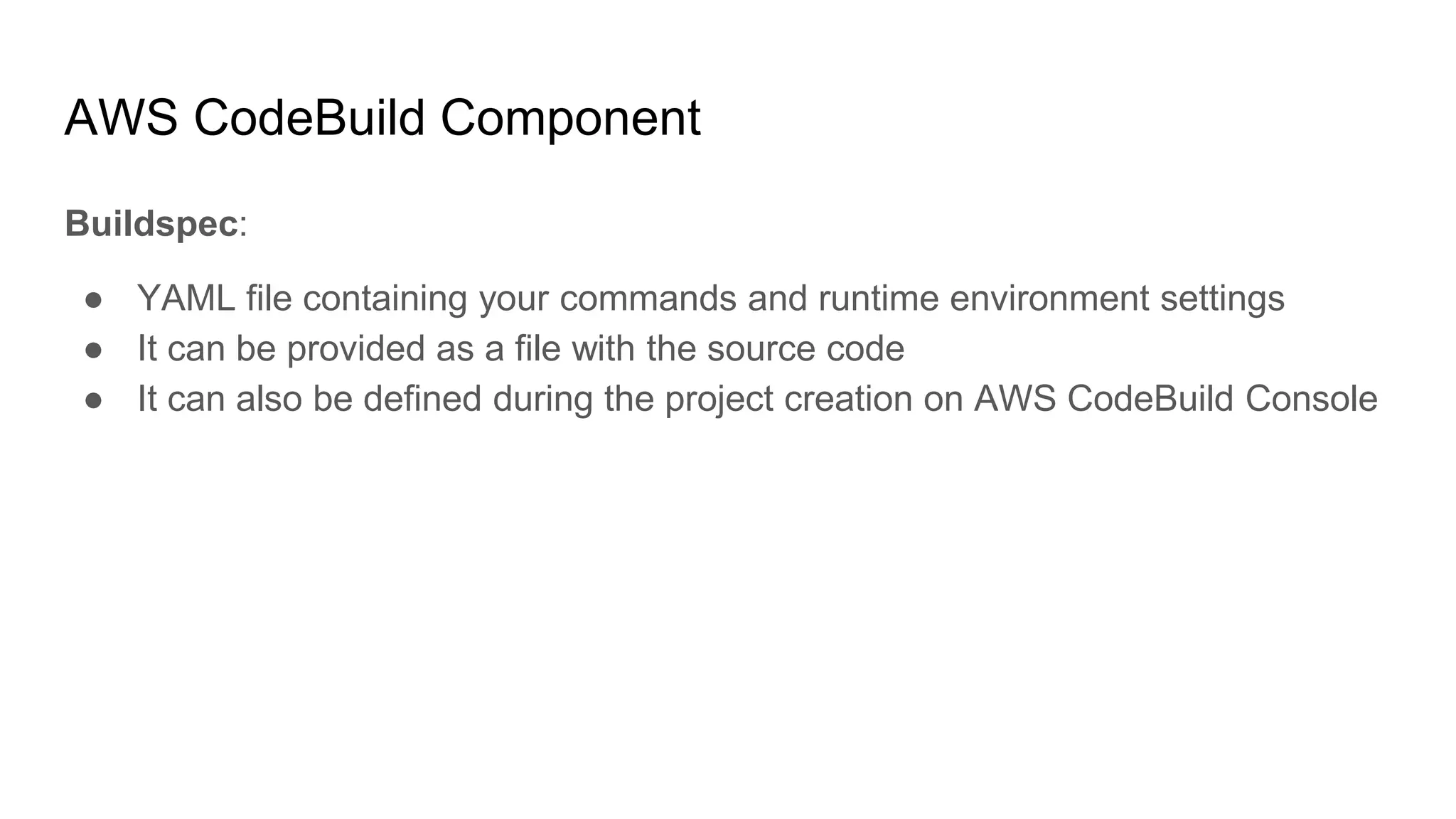The height and width of the screenshot is (819, 1456).
Task: Click the word 'provided' in second bullet
Action: [x=356, y=350]
